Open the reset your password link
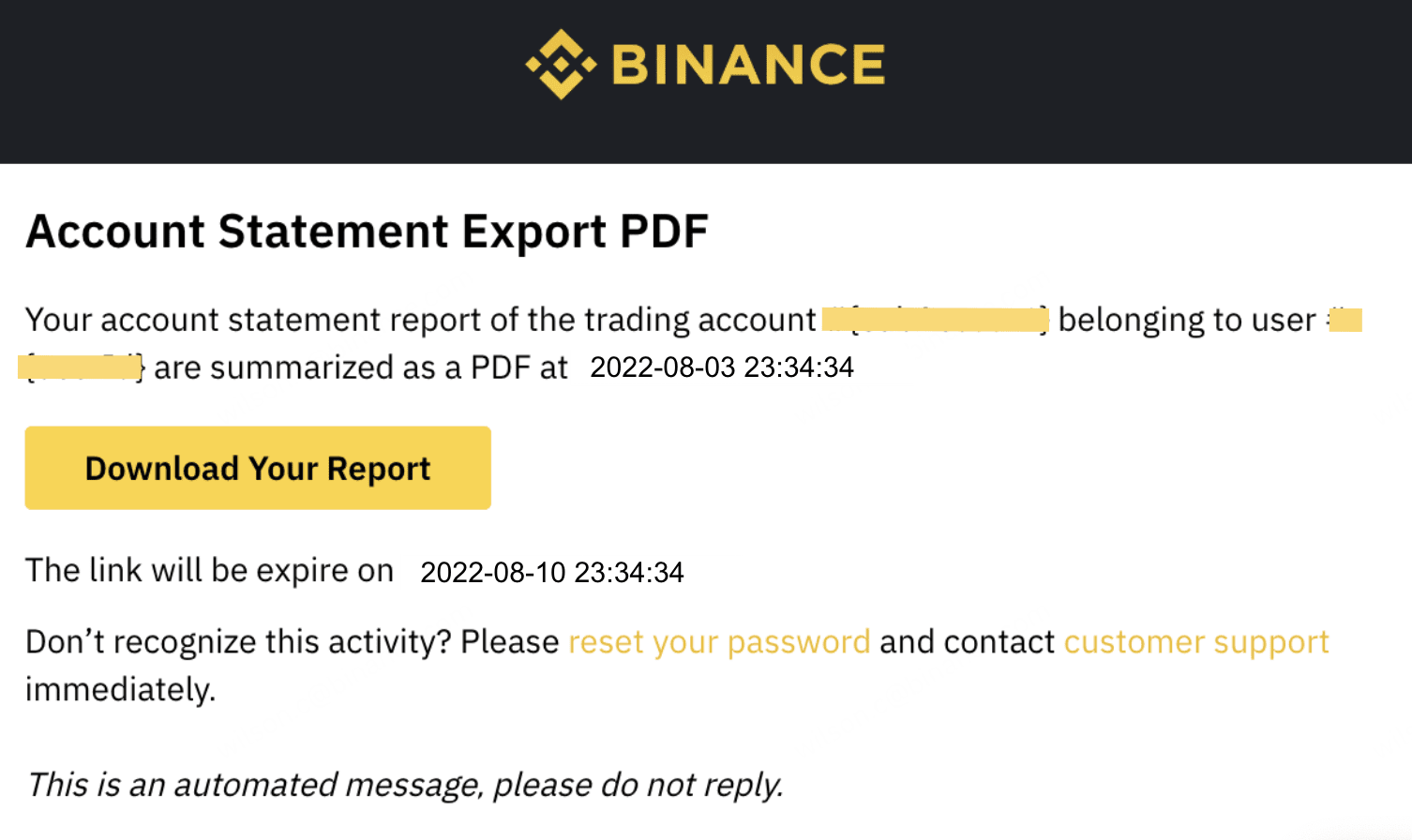Image resolution: width=1412 pixels, height=840 pixels. coord(719,642)
